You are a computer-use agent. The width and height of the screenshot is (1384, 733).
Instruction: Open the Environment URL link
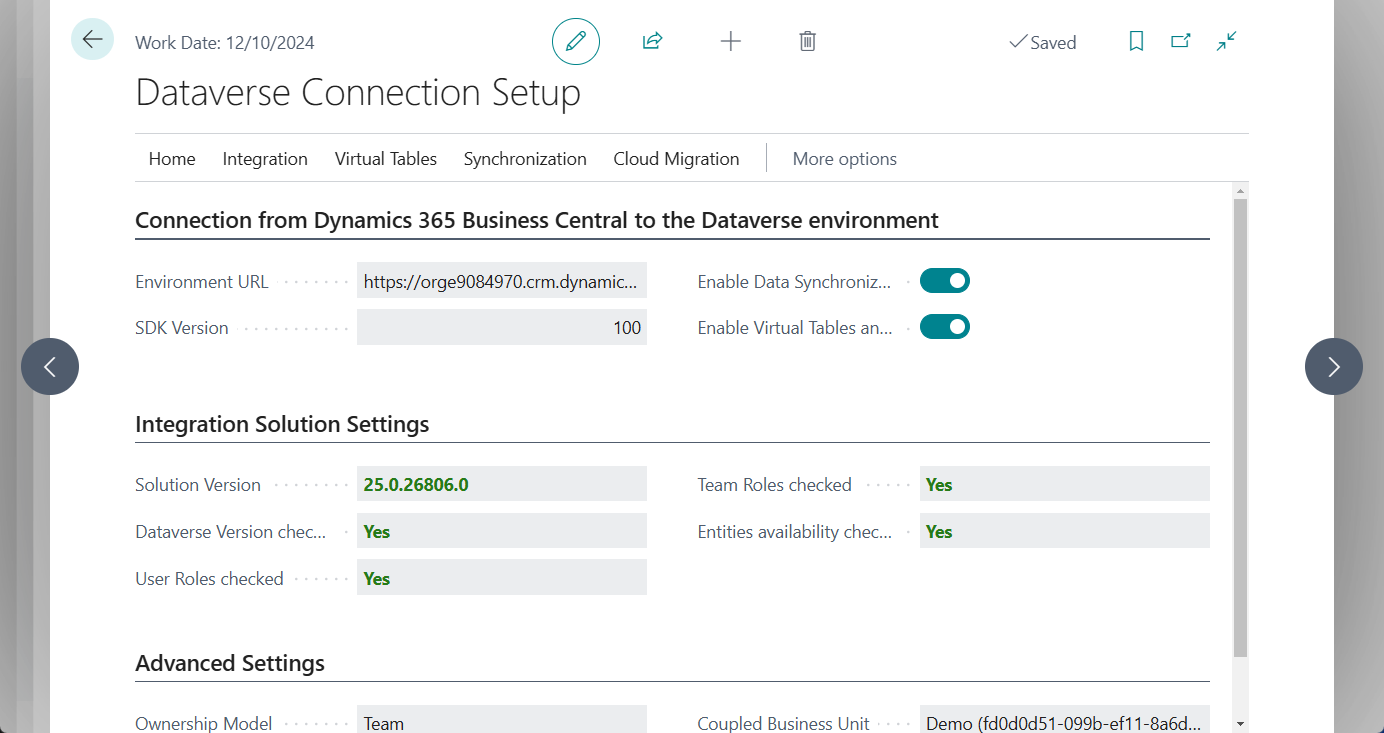500,280
